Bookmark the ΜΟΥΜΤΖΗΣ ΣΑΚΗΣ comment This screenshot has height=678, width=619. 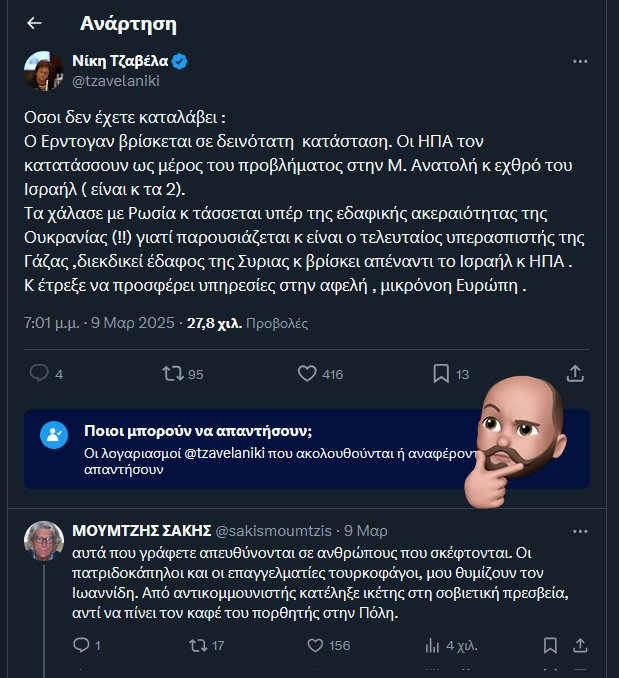click(551, 645)
